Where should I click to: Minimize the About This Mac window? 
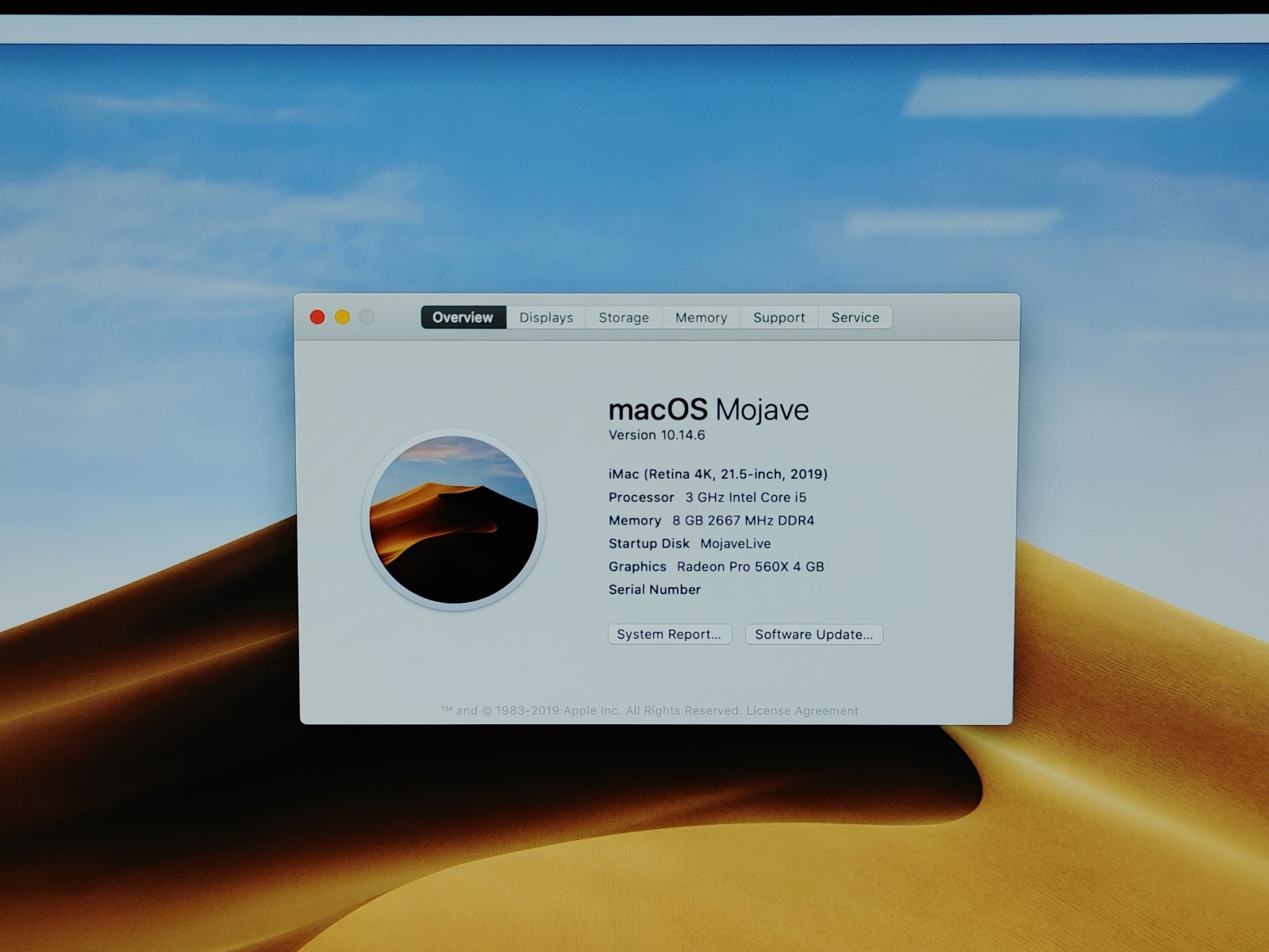point(342,317)
